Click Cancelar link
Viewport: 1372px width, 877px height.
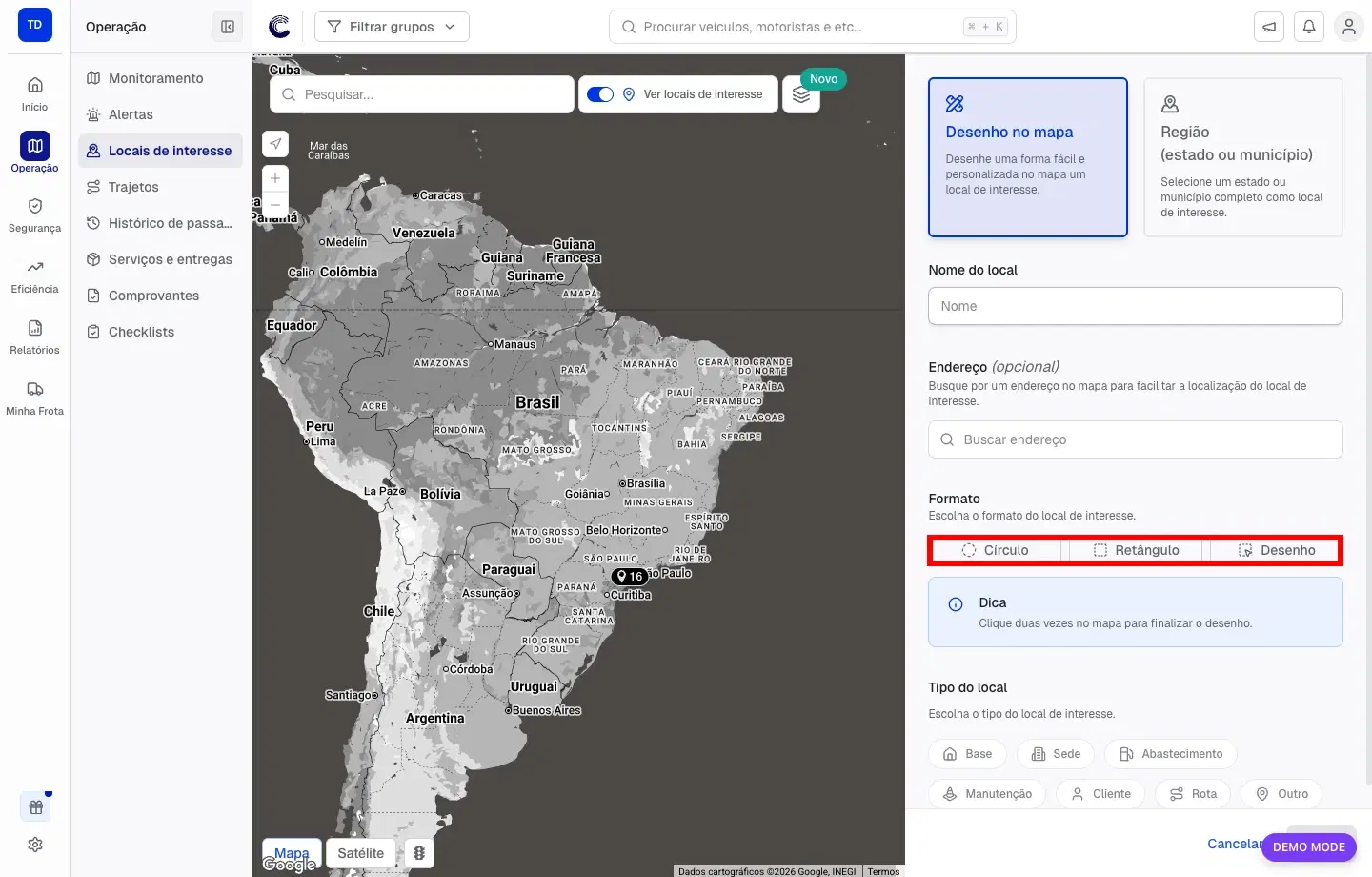pos(1235,844)
